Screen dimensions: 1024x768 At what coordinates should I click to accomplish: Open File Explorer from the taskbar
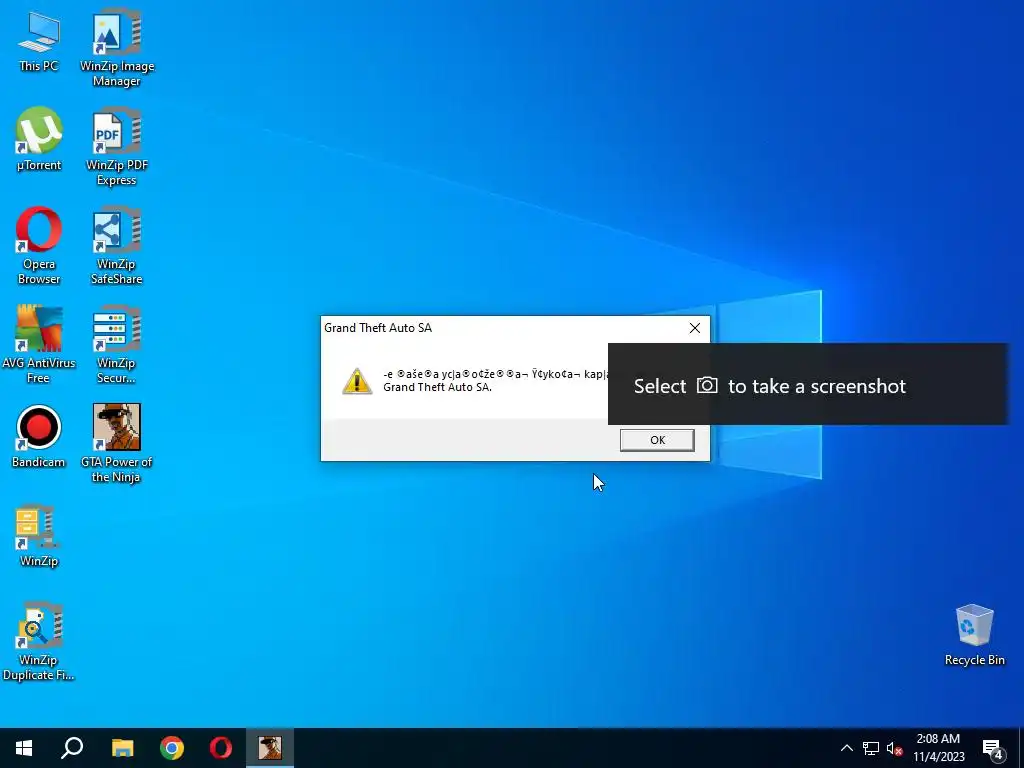[x=122, y=748]
